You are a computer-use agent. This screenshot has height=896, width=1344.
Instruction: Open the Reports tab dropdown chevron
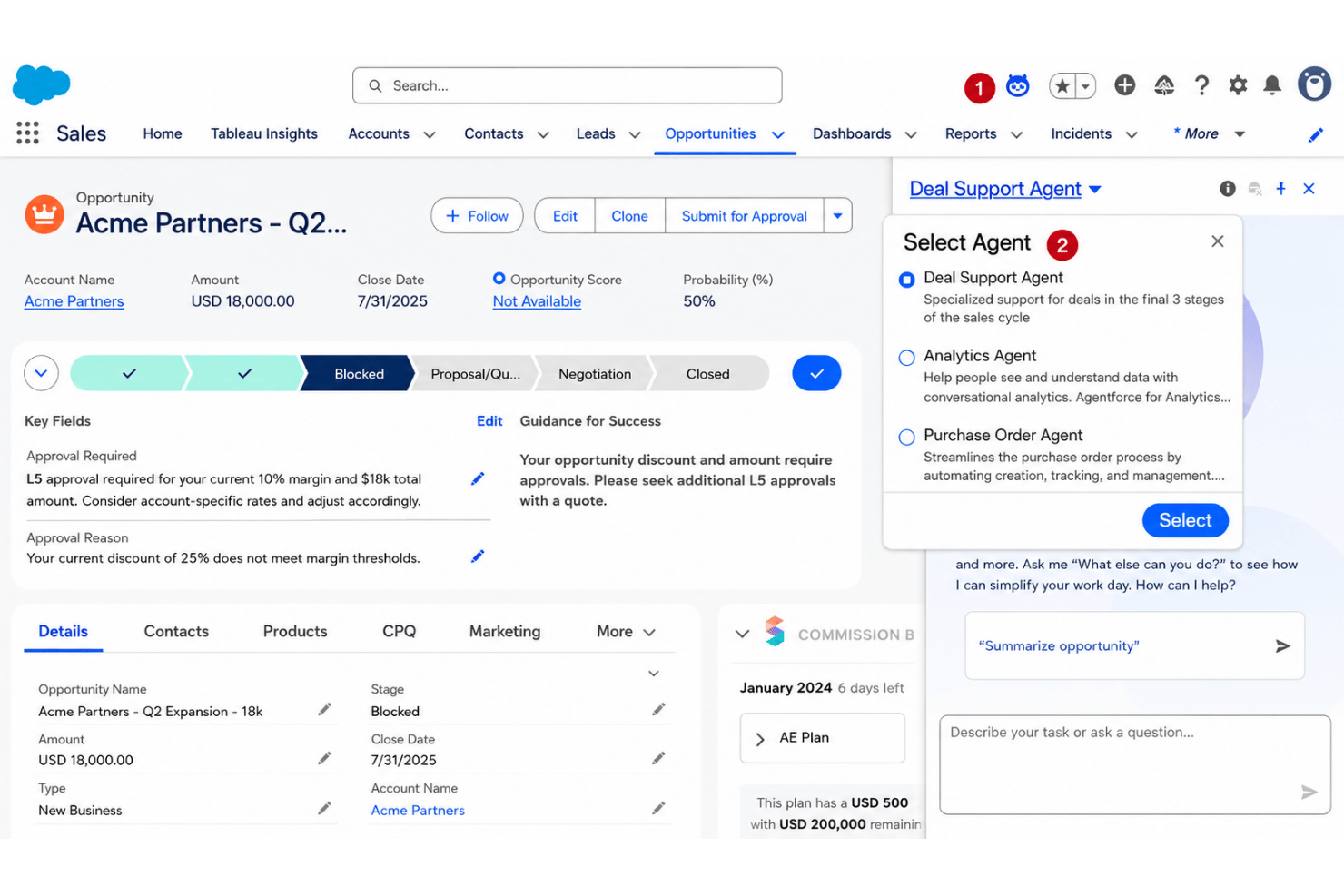(x=1016, y=134)
